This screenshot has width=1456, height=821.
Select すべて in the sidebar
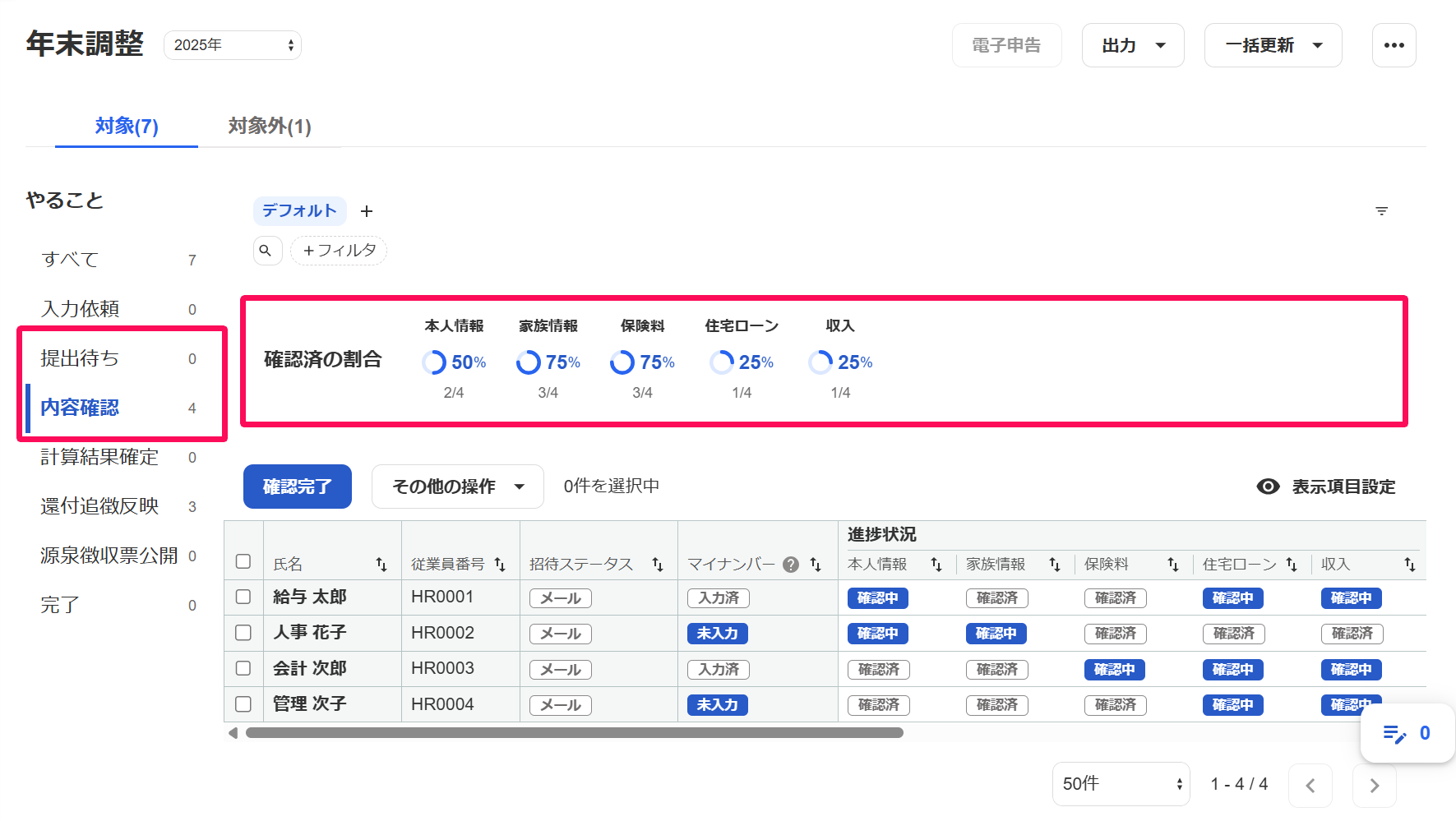(119, 260)
